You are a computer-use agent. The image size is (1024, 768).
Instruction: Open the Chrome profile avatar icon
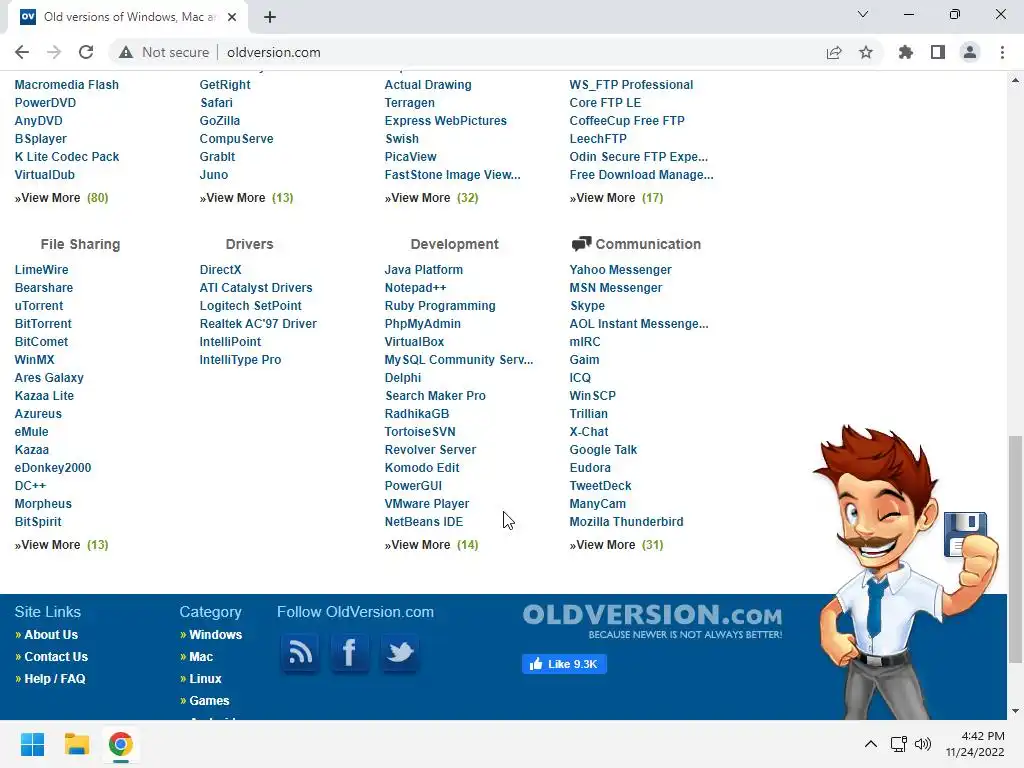tap(970, 52)
